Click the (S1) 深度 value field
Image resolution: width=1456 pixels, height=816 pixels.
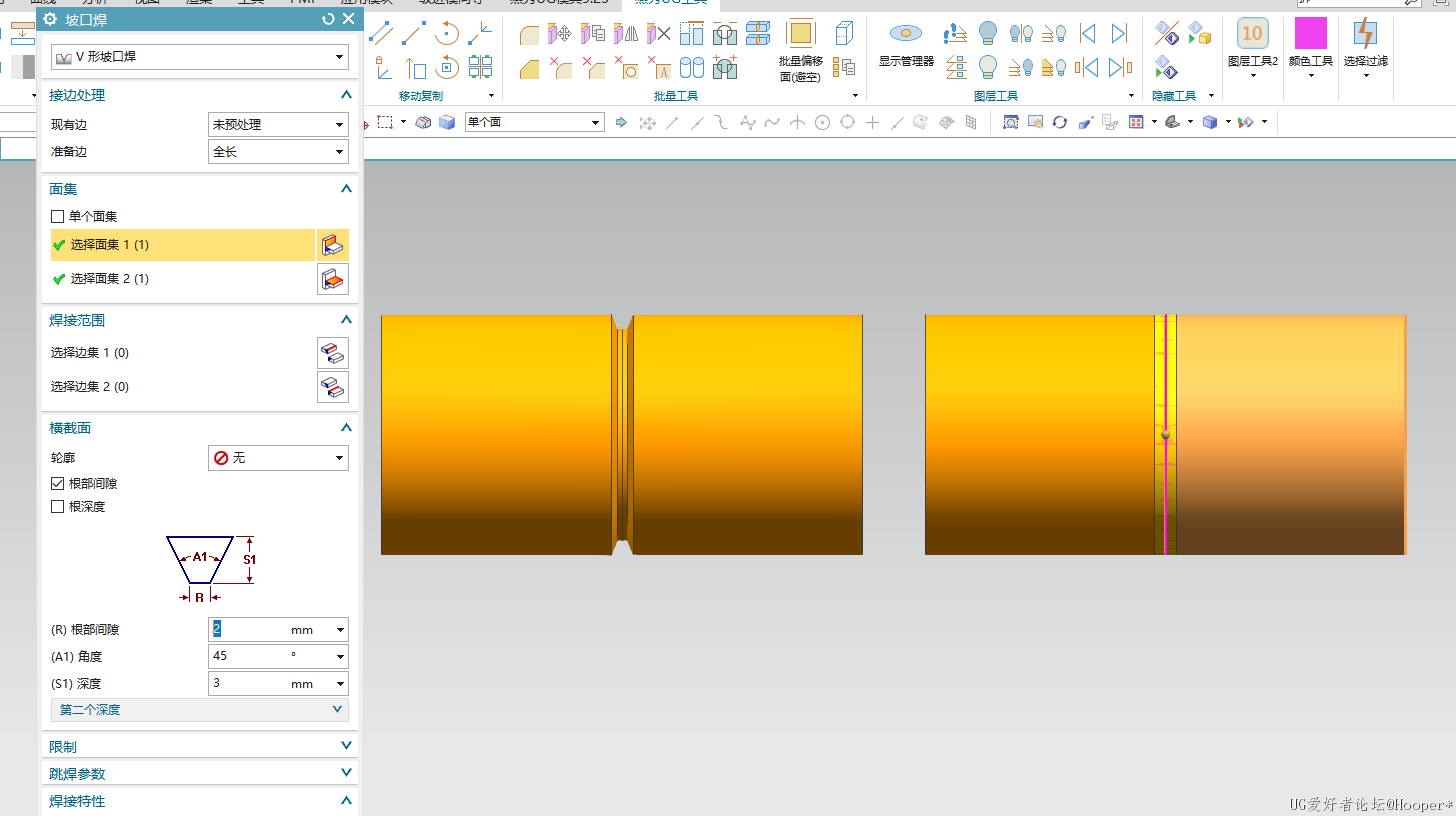pos(248,684)
